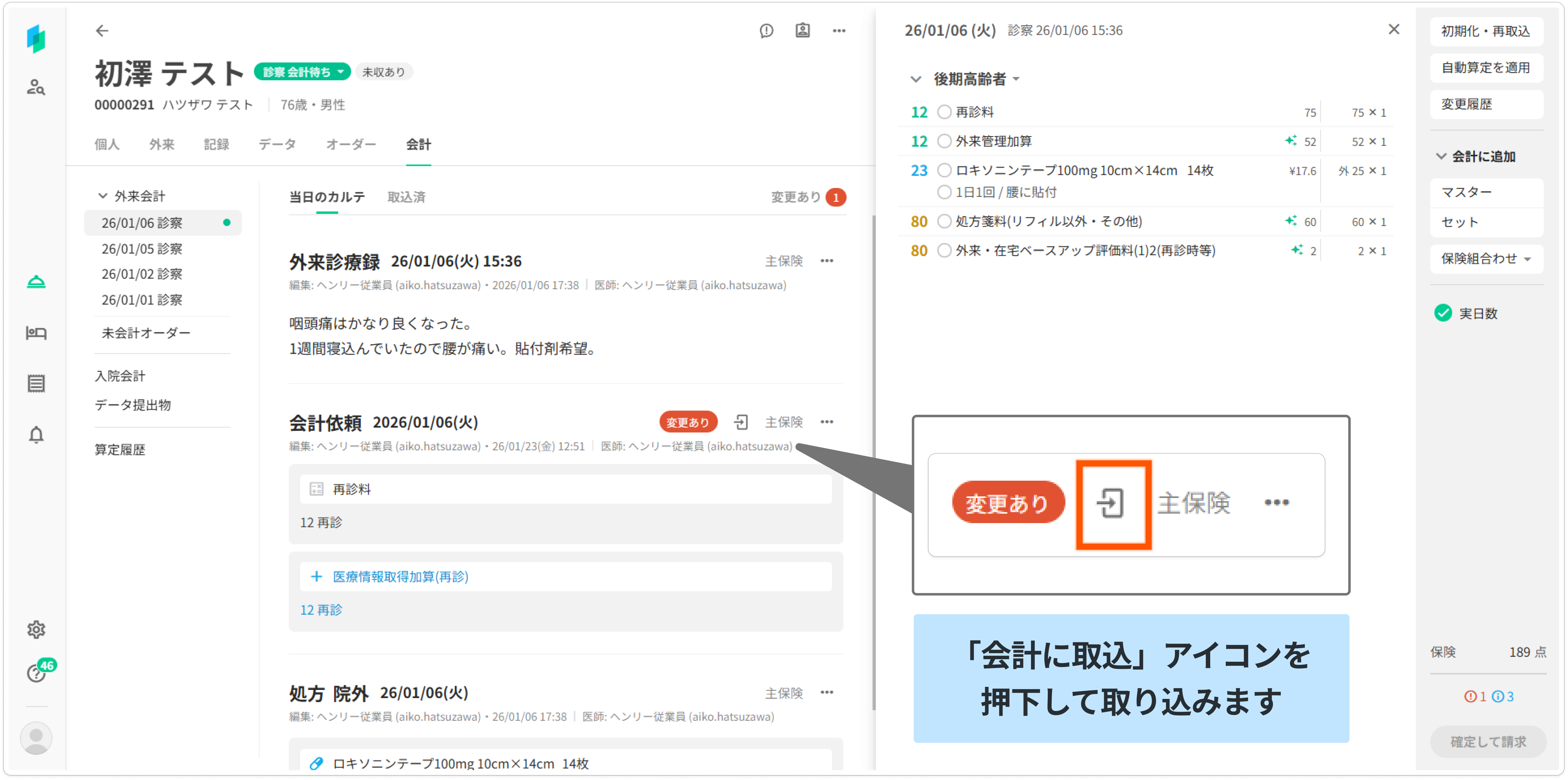This screenshot has width=1568, height=780.
Task: Open the patient search sidebar icon
Action: pyautogui.click(x=36, y=87)
